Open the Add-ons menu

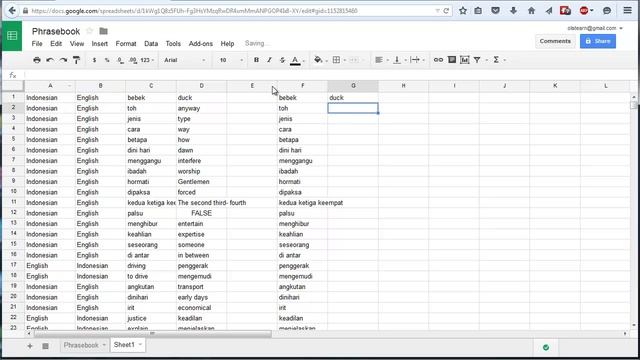[x=200, y=44]
